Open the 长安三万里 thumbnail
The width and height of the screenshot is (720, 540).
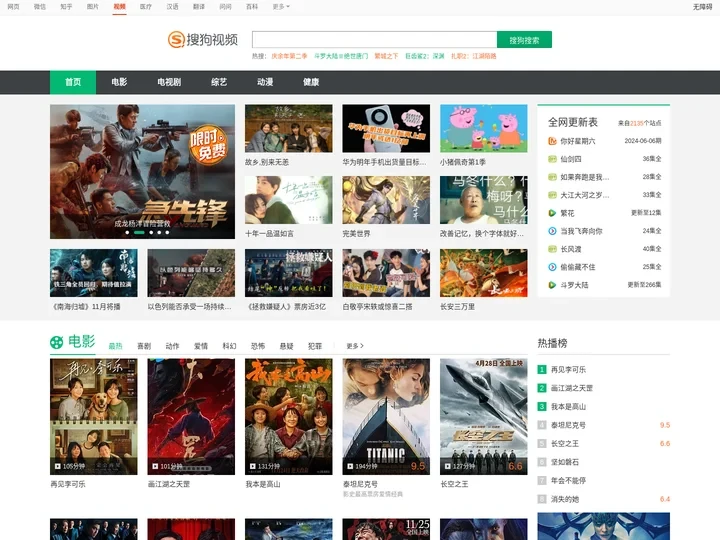(484, 273)
